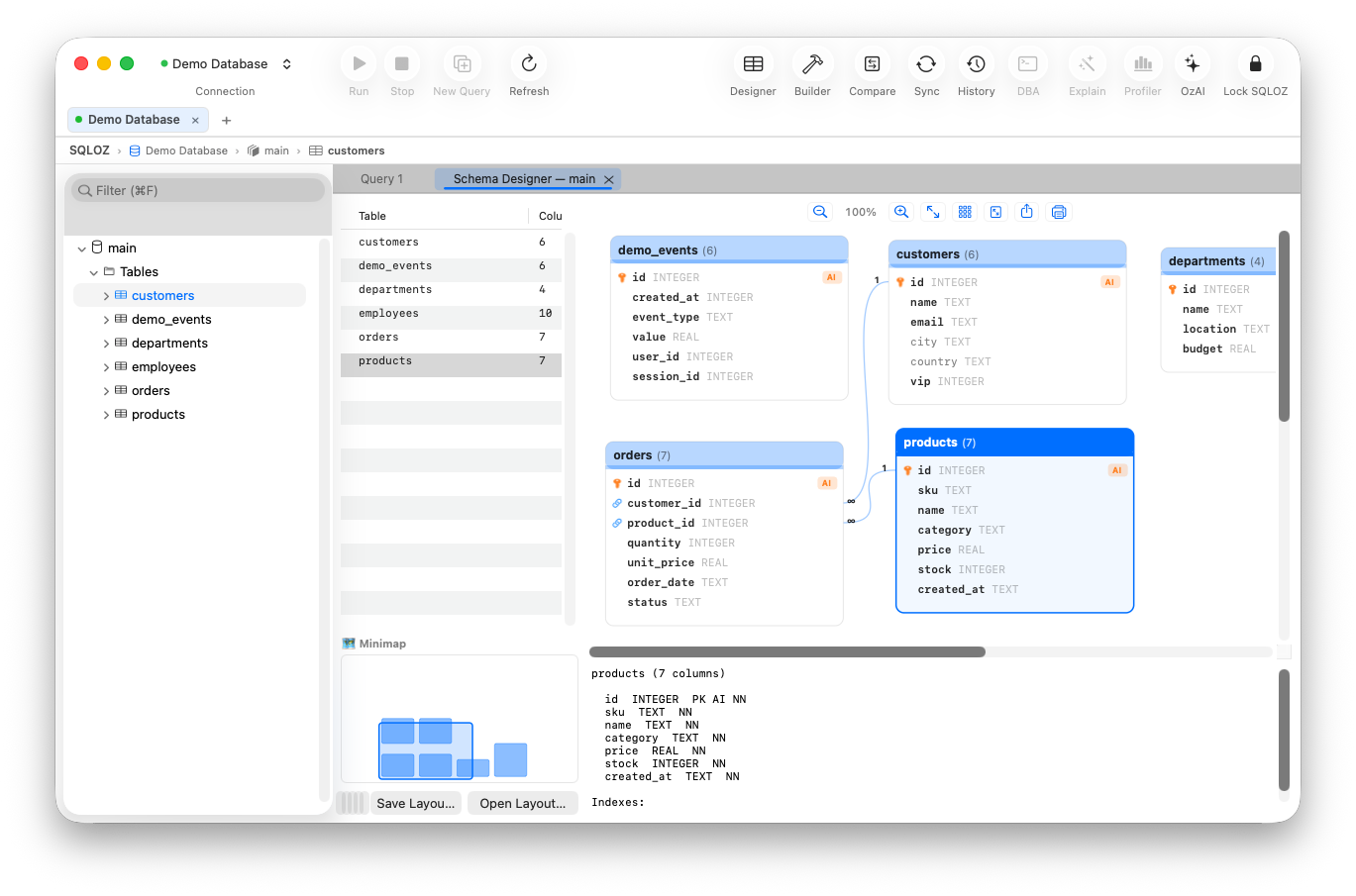Click the Lock SQLOZ icon
The image size is (1356, 896).
click(x=1255, y=64)
